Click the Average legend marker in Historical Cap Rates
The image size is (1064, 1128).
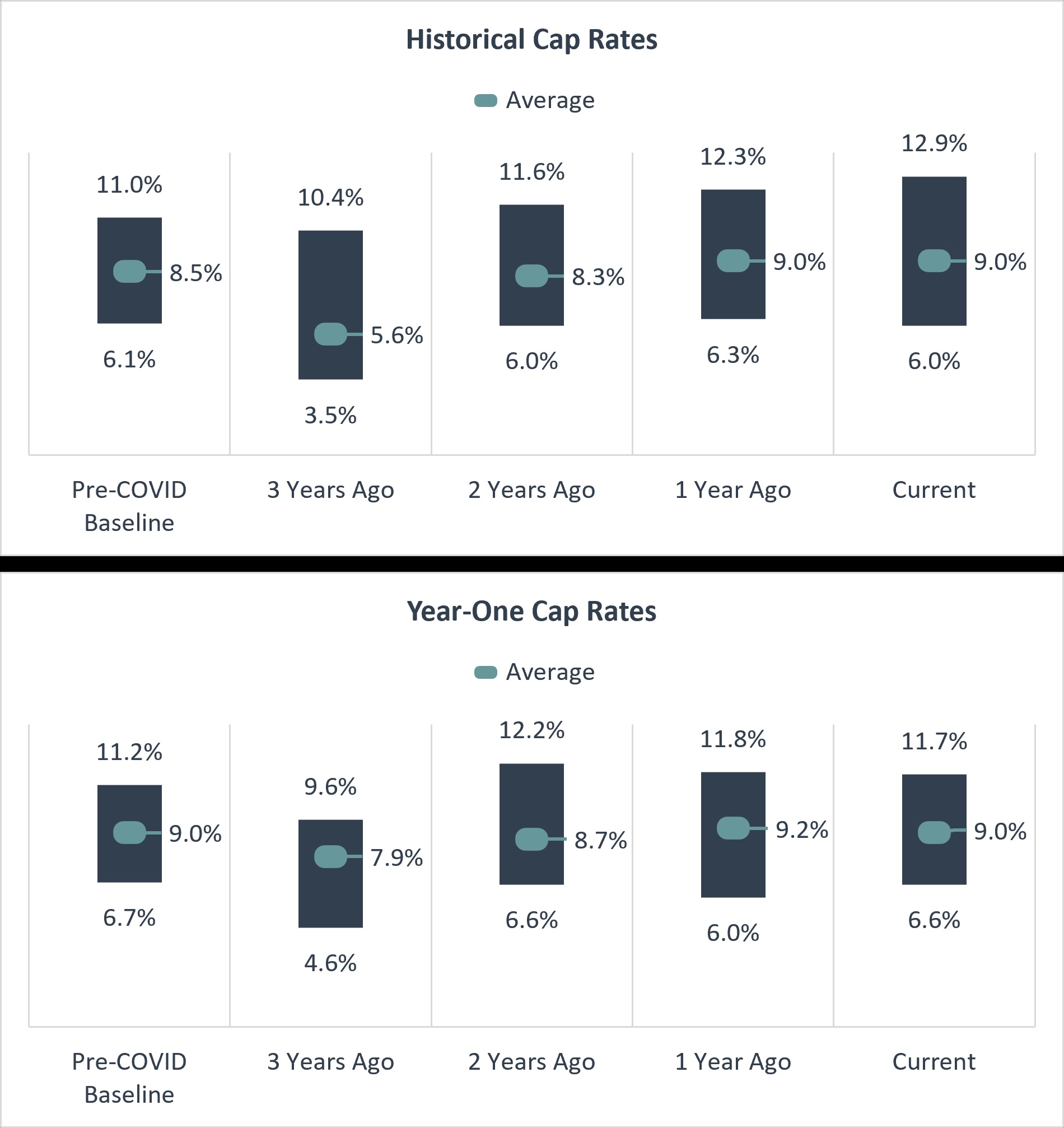click(486, 101)
